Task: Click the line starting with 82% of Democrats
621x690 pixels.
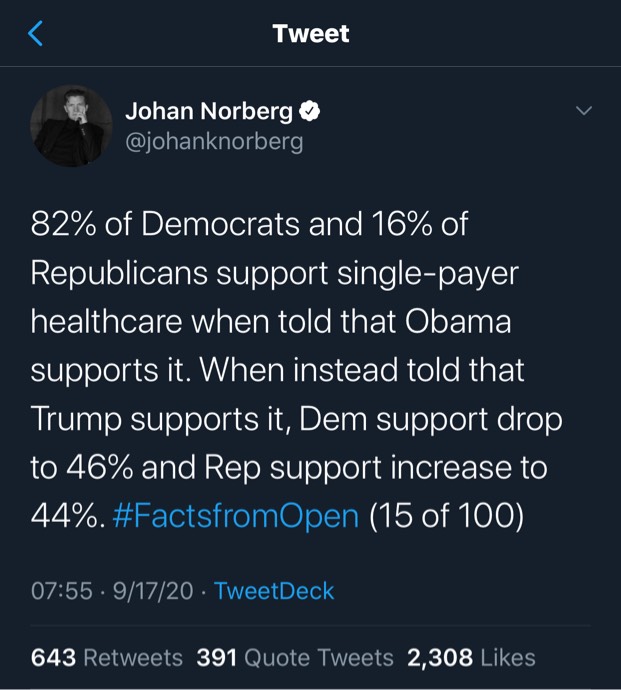Action: [249, 224]
